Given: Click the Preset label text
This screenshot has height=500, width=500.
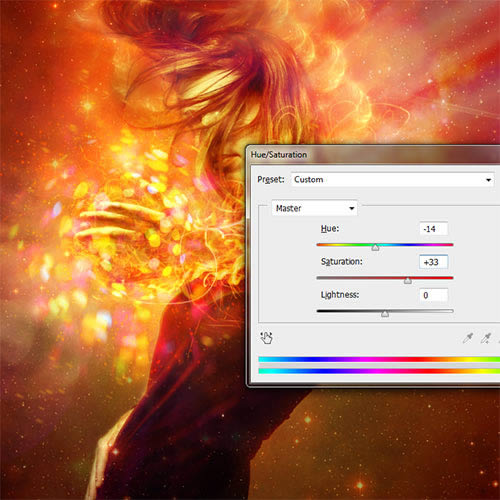Looking at the screenshot, I should point(271,180).
